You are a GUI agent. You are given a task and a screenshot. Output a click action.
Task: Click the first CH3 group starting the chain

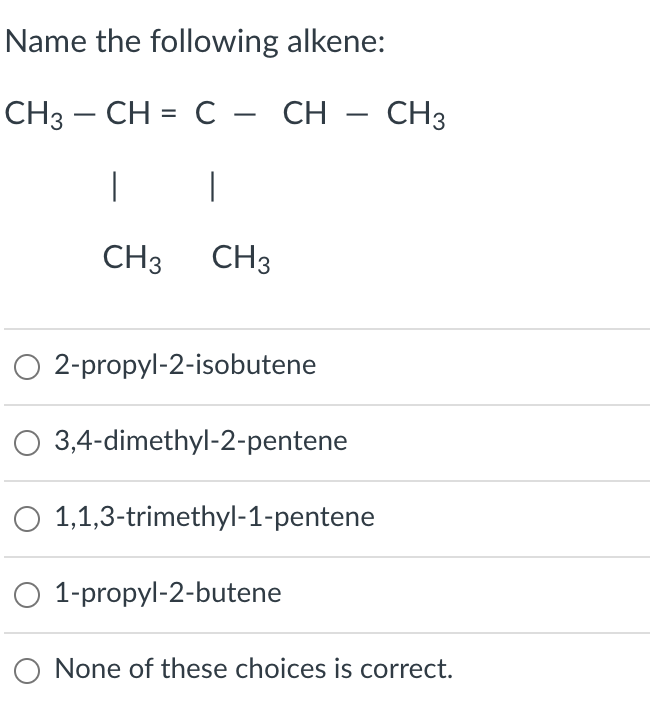34,115
